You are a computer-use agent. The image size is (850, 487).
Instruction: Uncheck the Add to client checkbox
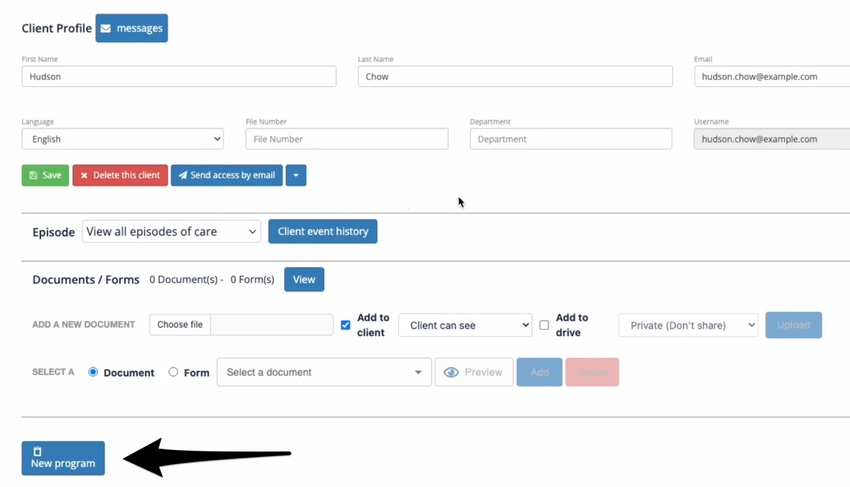[346, 325]
